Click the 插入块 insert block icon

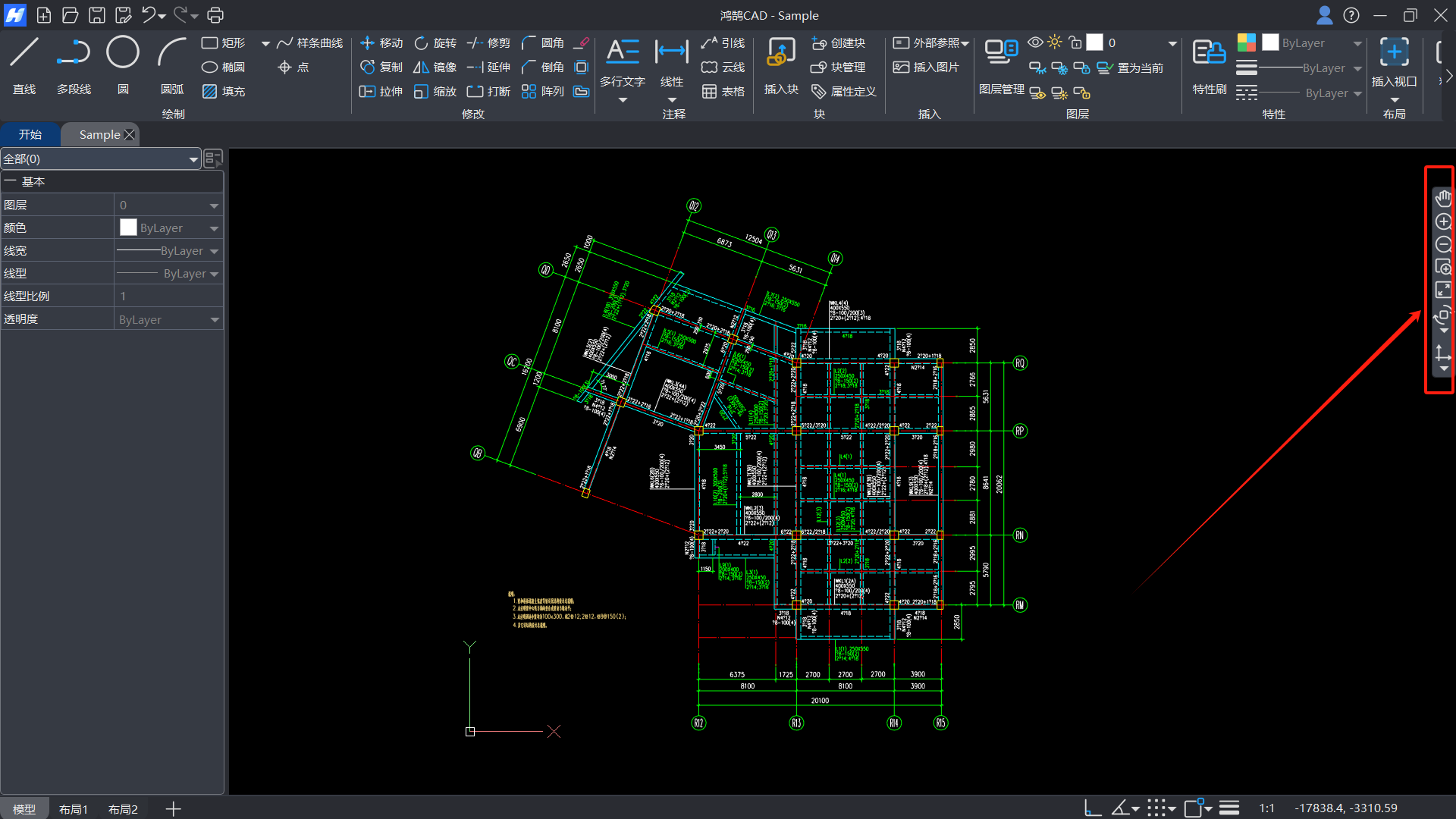(x=781, y=66)
